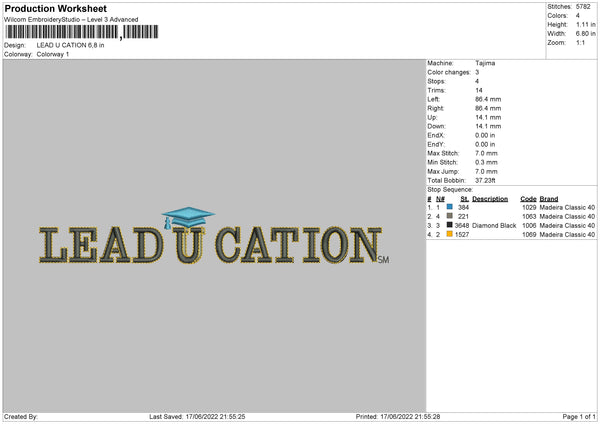
Task: Click 'Wilcom EmbroideryStudio – Level 3 Advanced' text
Action: pyautogui.click(x=71, y=20)
